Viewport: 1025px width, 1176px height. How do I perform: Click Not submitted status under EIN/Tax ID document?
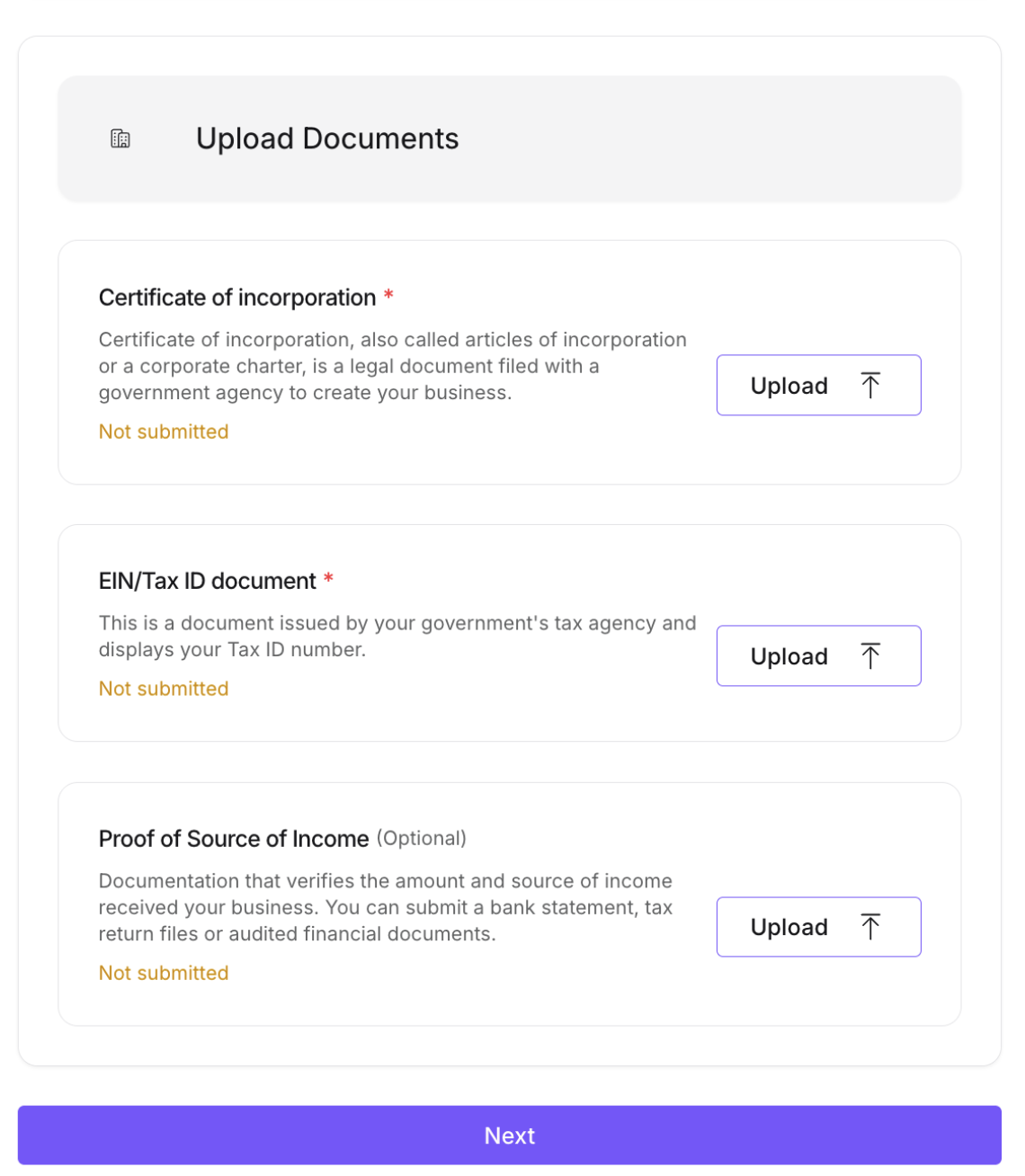pyautogui.click(x=164, y=689)
